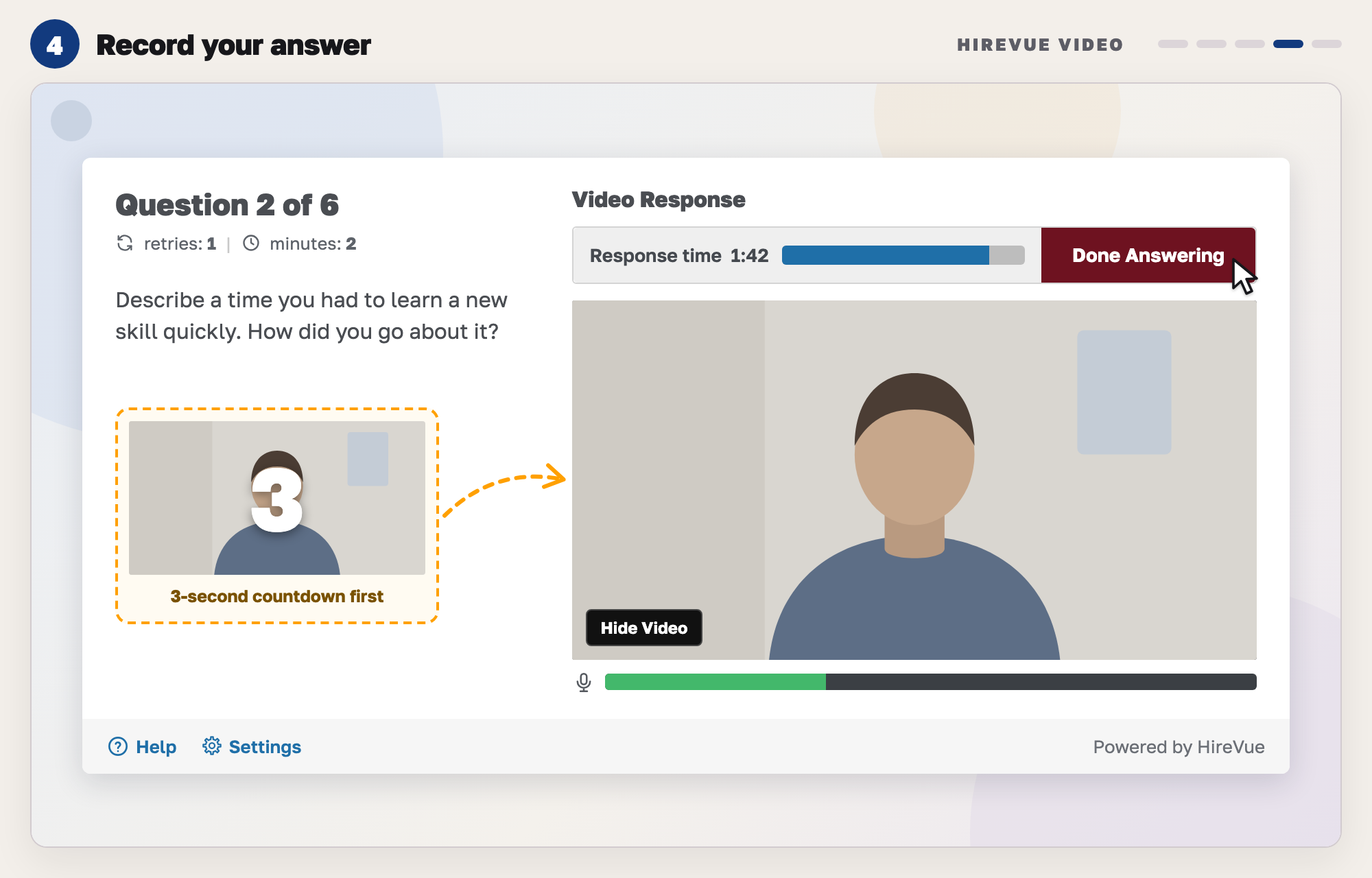Image resolution: width=1372 pixels, height=878 pixels.
Task: Open the Help link
Action: point(143,746)
